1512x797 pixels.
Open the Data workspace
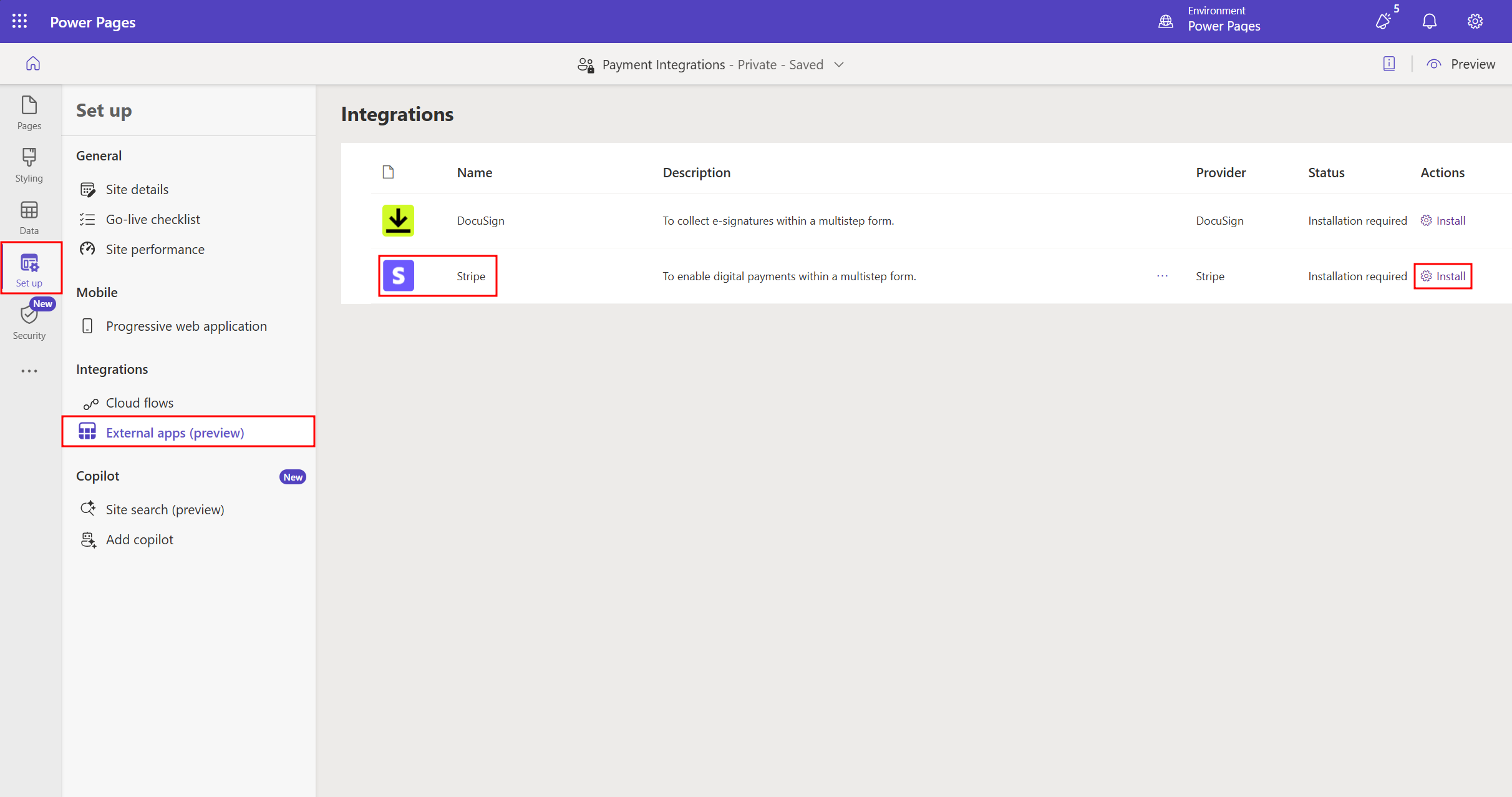29,217
